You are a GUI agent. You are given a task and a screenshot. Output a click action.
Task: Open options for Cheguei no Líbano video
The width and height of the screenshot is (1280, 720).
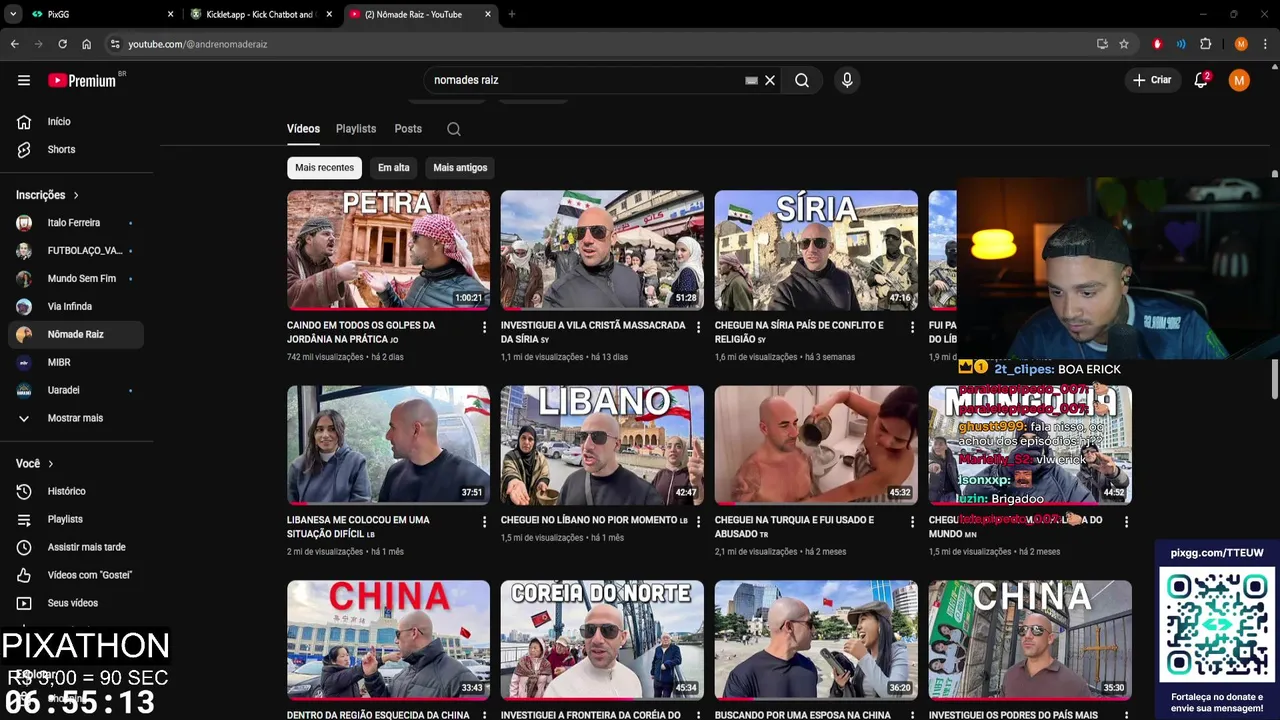coord(698,522)
